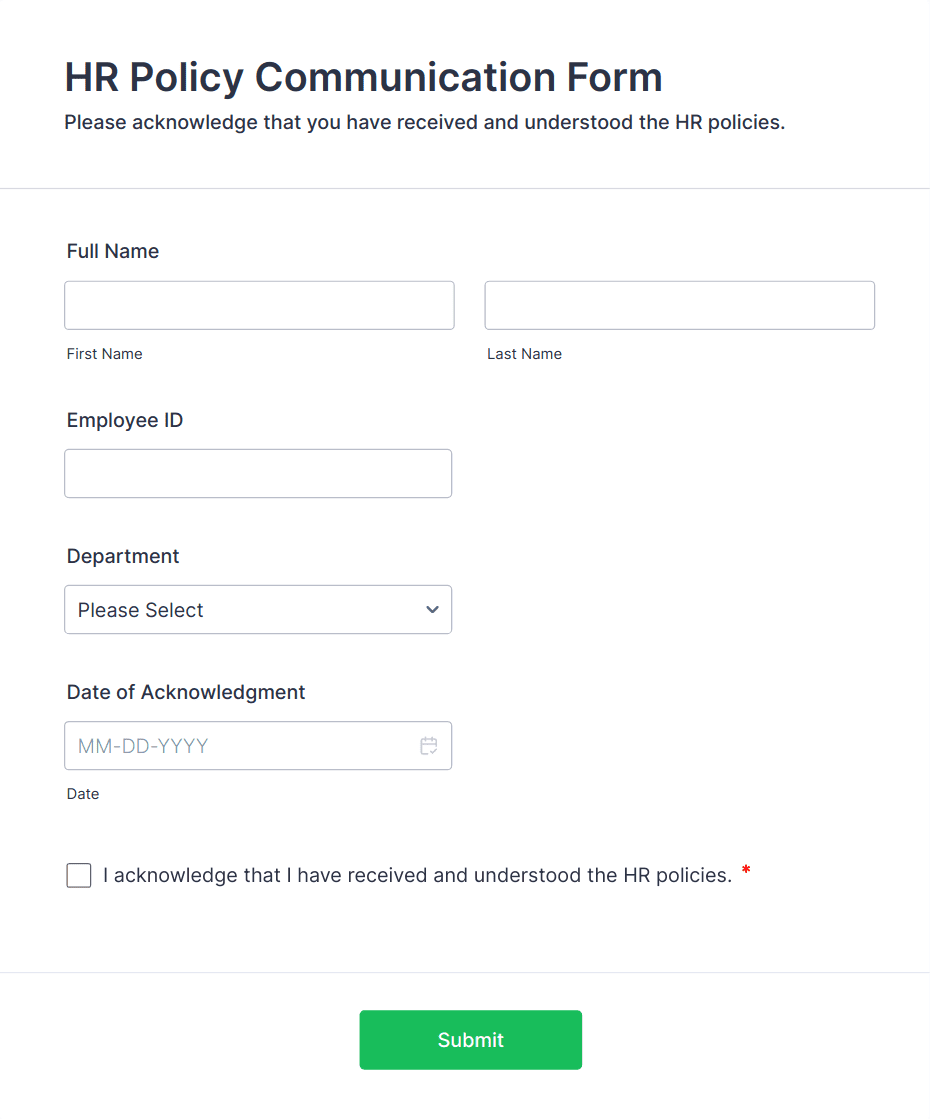Screen dimensions: 930x1119
Task: Click the 'Date' sublabel under date field
Action: pos(83,794)
